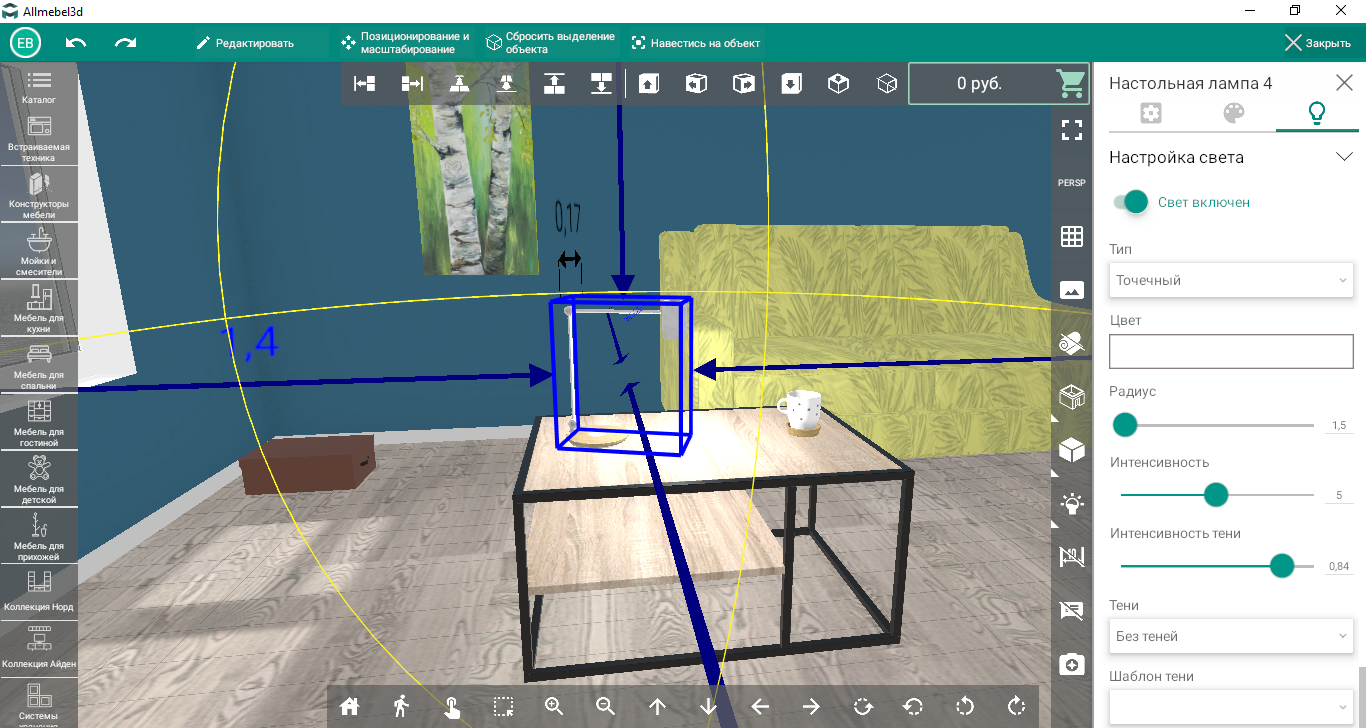Switch to walking person mode icon

[x=401, y=706]
